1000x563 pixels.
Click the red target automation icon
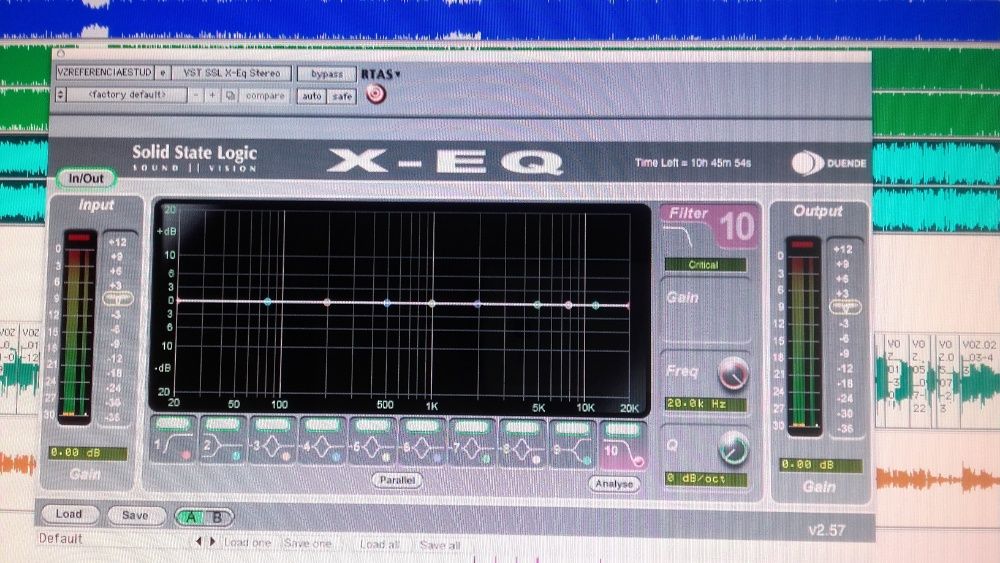(x=376, y=94)
